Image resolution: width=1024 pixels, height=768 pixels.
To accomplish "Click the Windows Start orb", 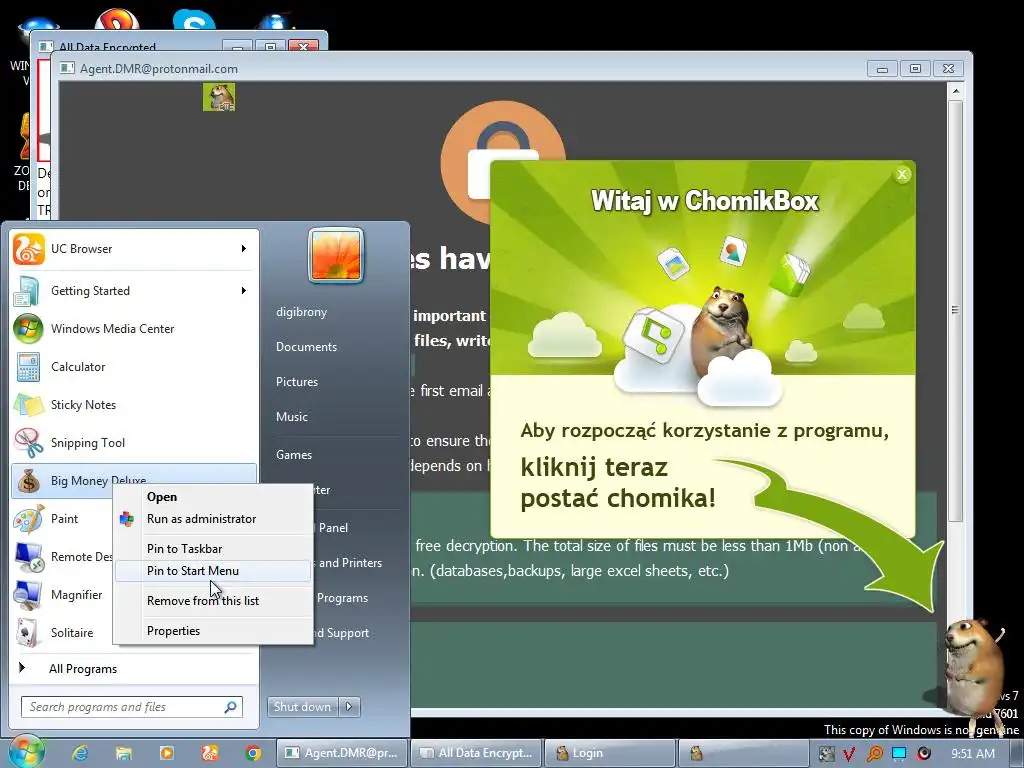I will tap(26, 752).
